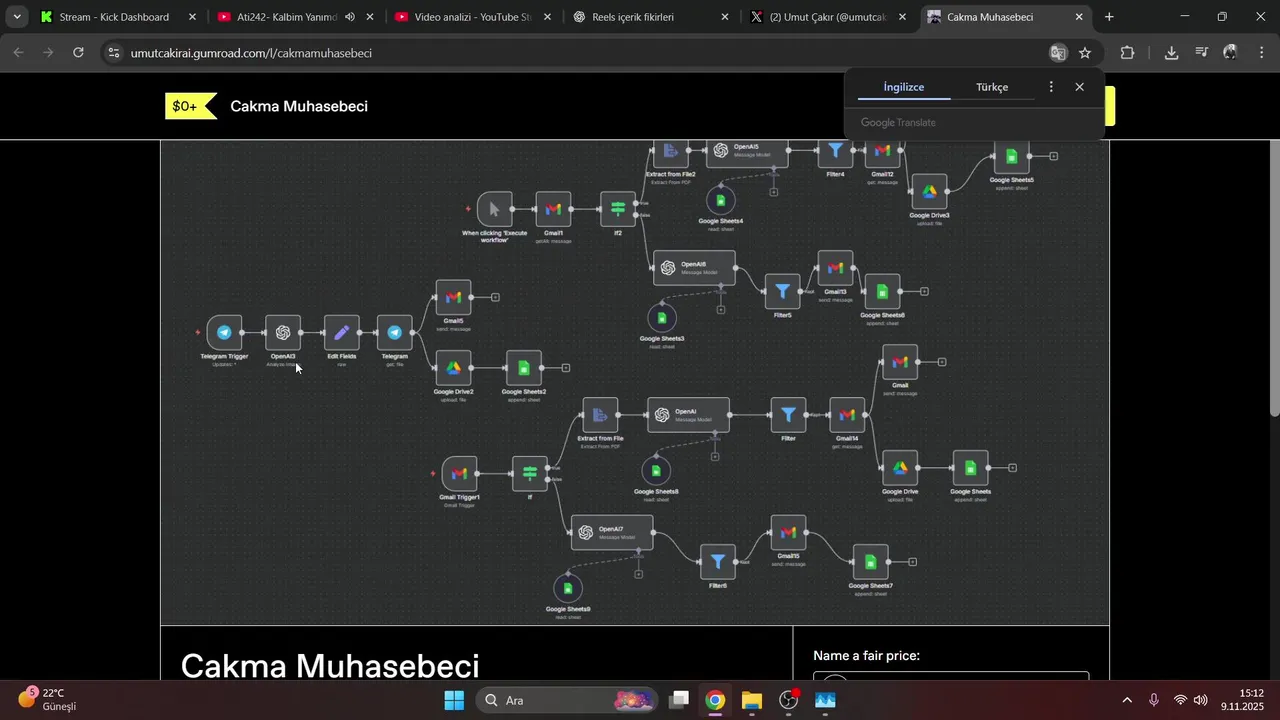Select the If2 branch node
Screen dimensions: 1280x720
pyautogui.click(x=618, y=209)
